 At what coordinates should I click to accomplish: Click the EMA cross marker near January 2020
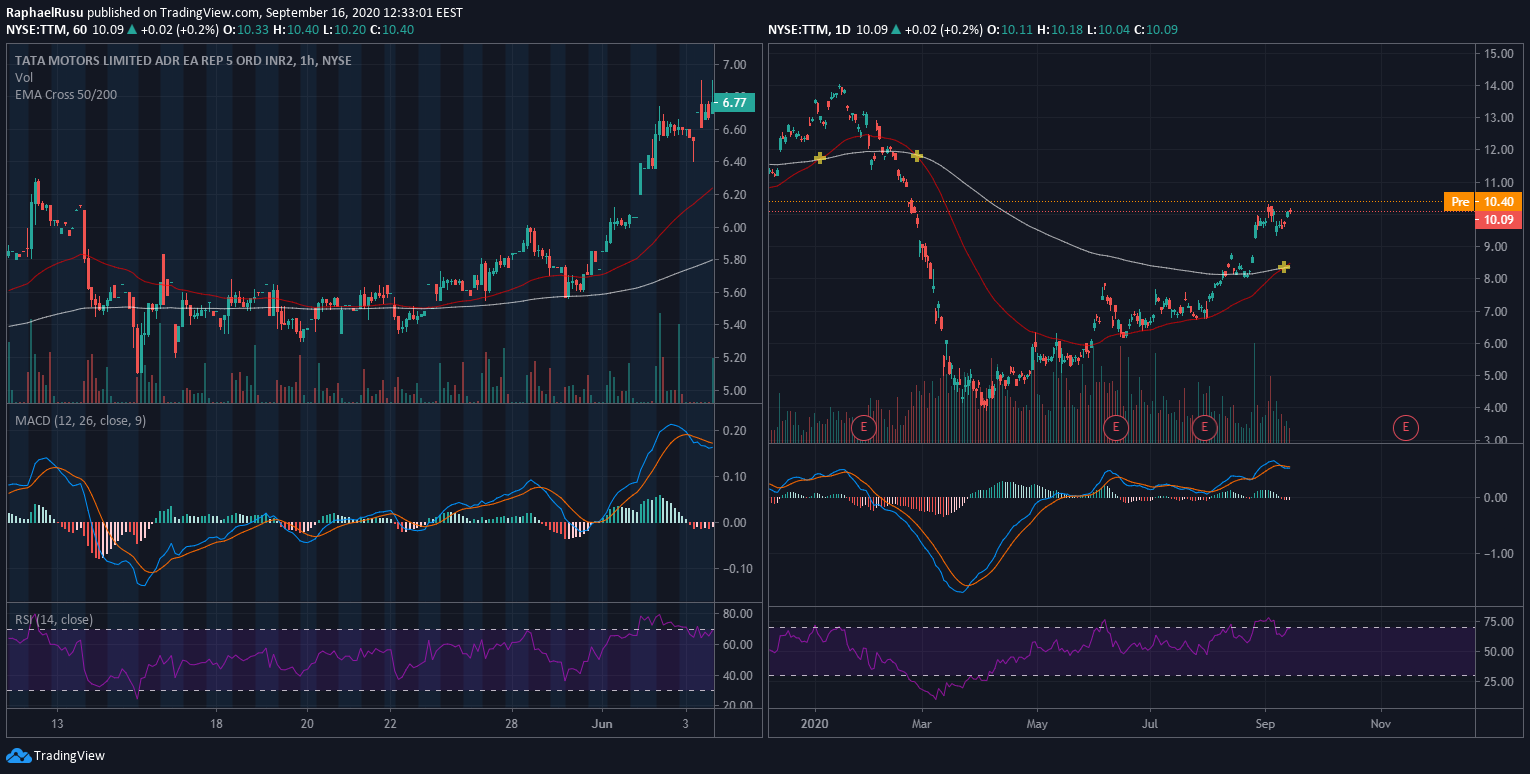pos(819,158)
